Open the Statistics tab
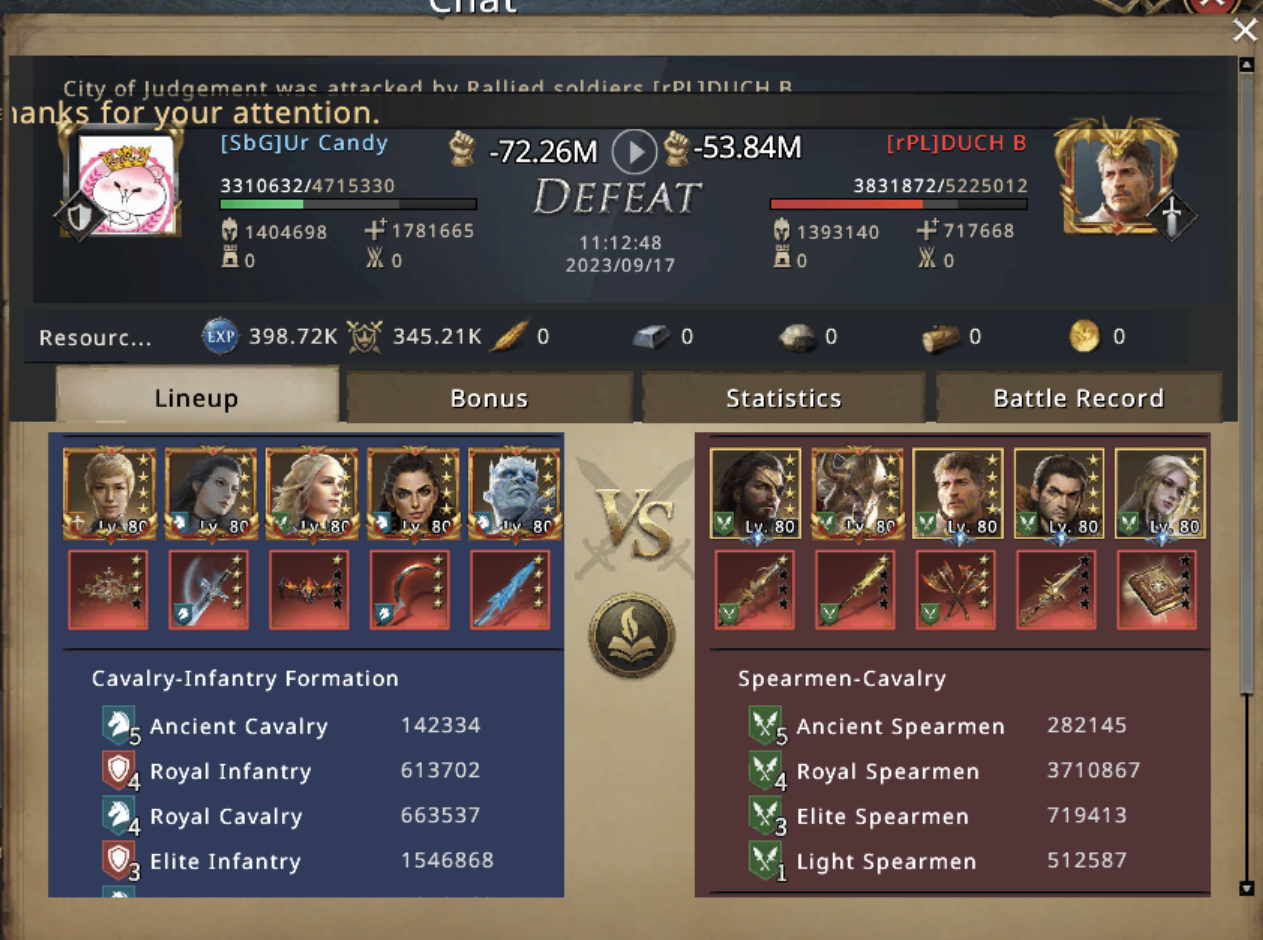Viewport: 1263px width, 940px height. pos(783,397)
